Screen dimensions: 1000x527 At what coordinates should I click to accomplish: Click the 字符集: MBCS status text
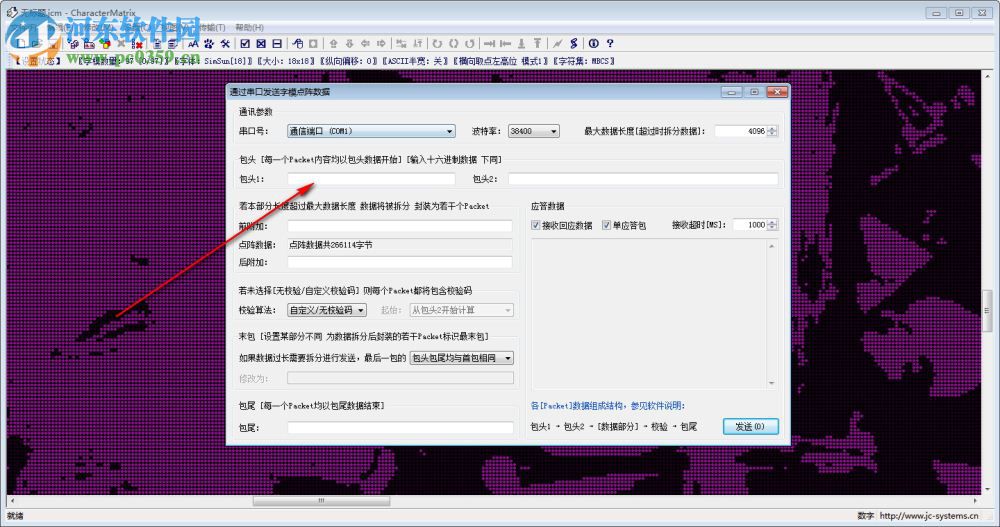(584, 61)
